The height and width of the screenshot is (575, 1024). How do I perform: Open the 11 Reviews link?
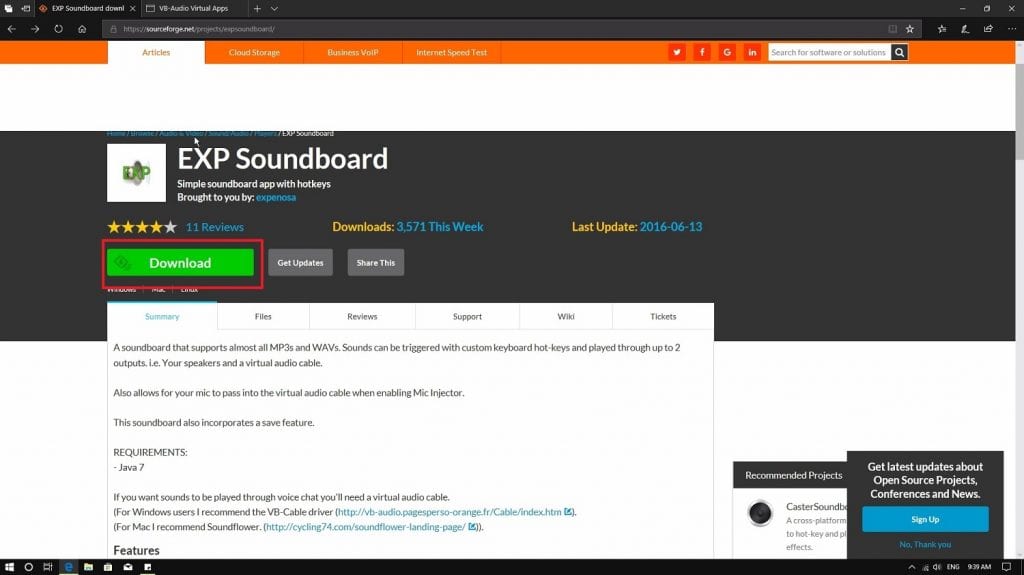coord(214,227)
